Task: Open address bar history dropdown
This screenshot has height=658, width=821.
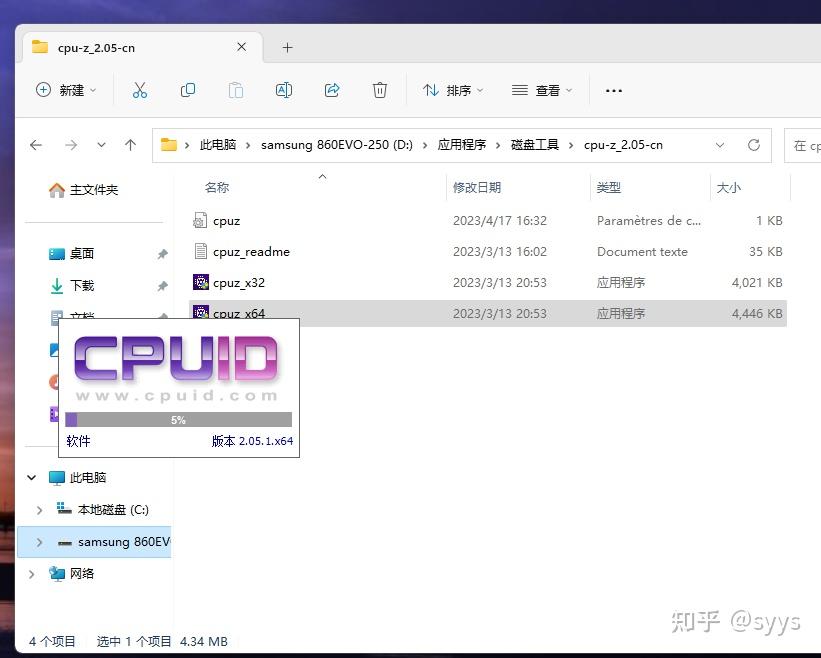Action: (x=720, y=145)
